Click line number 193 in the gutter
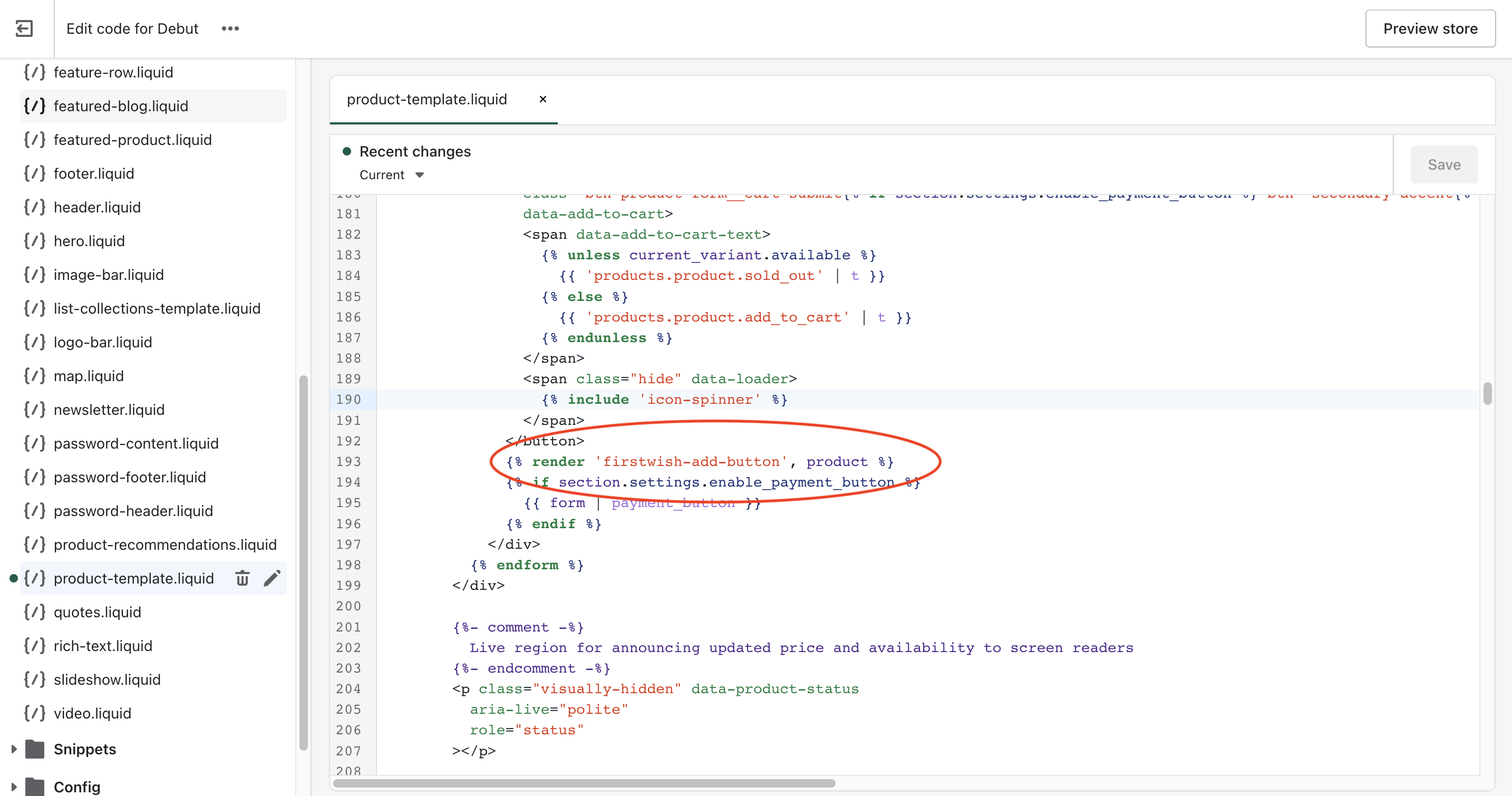 click(x=348, y=461)
